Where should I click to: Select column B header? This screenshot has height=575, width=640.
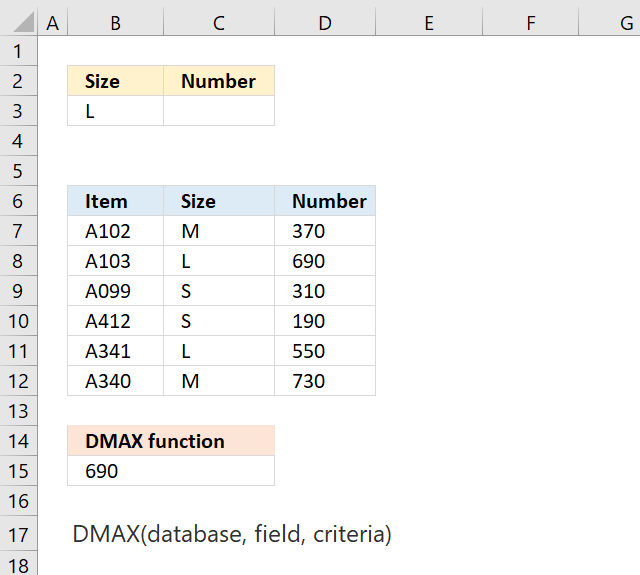[116, 23]
